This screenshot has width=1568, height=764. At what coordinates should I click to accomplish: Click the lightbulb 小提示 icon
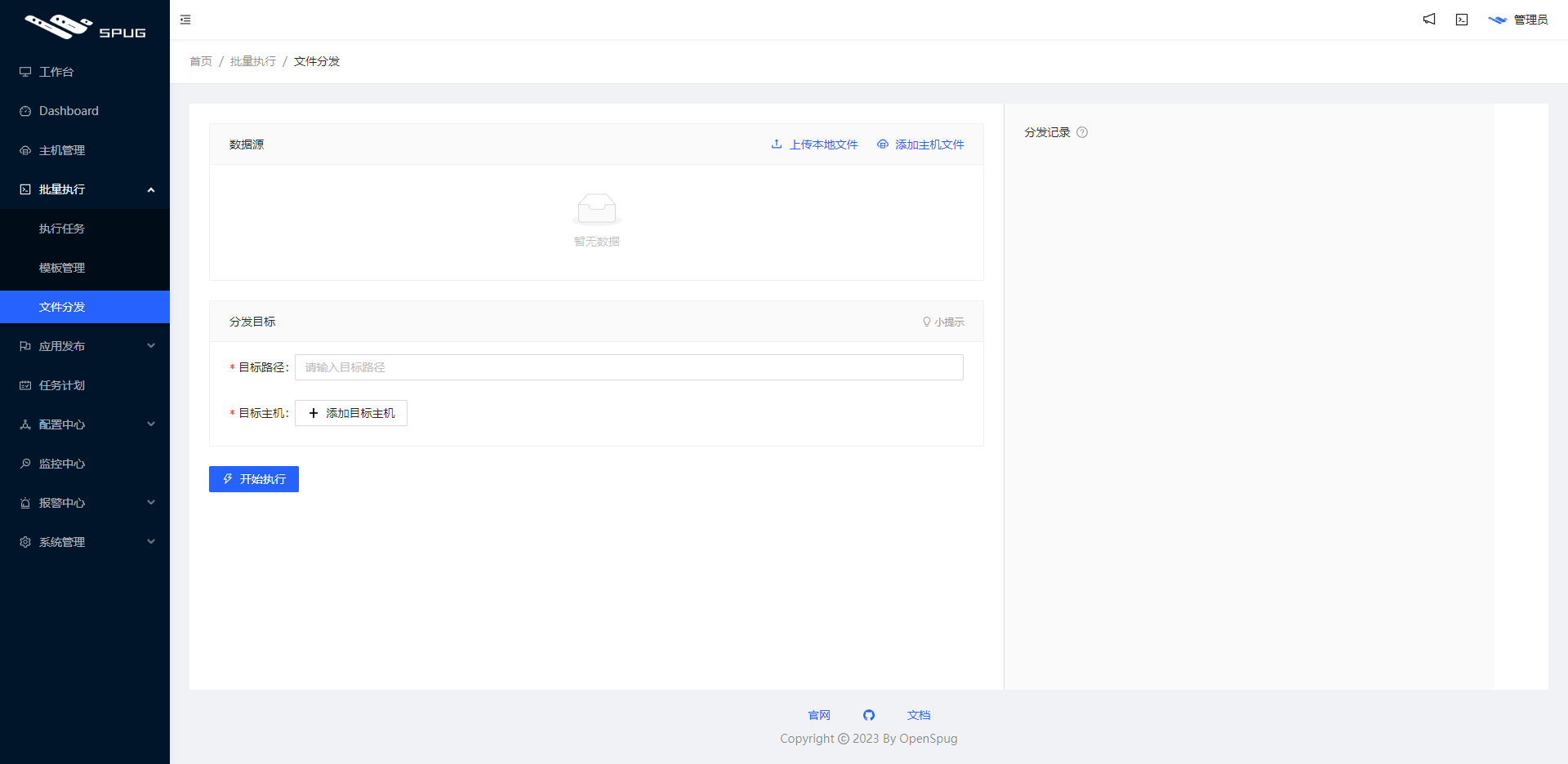point(927,322)
